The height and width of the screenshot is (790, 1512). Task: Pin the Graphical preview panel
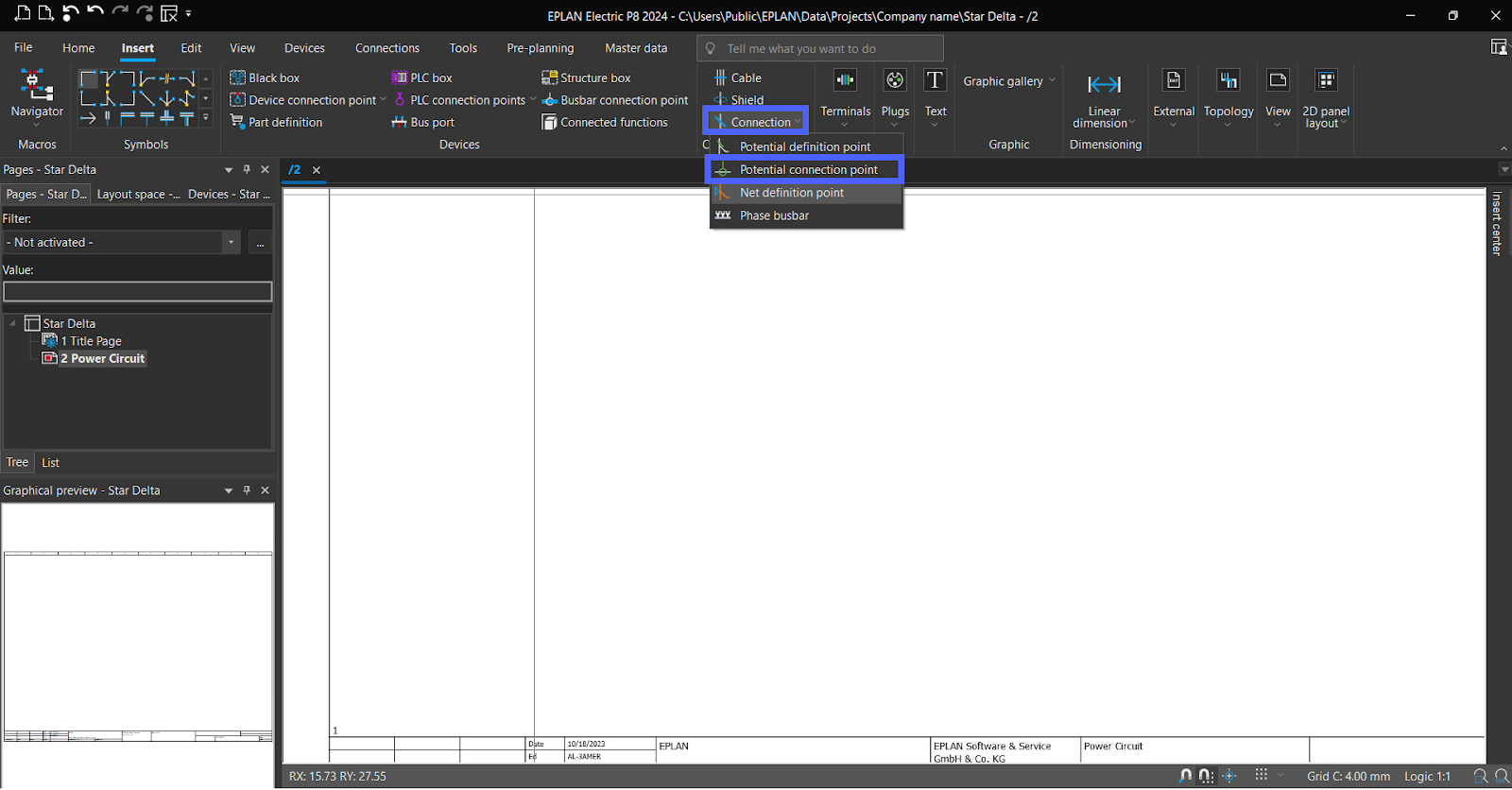(247, 490)
